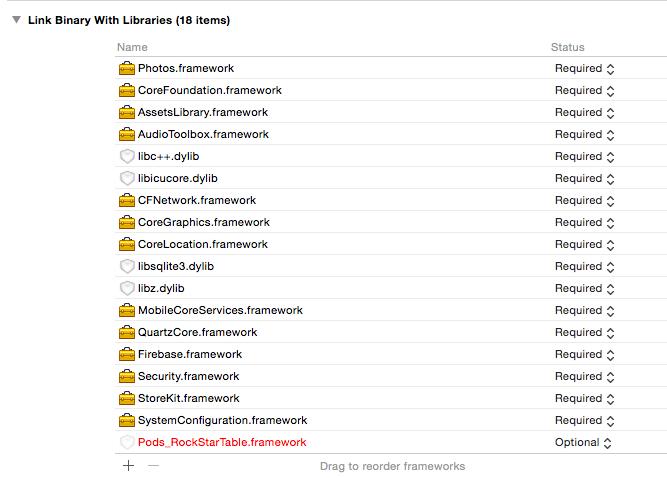Image resolution: width=667 pixels, height=478 pixels.
Task: Click the CoreFoundation.framework toolbox icon
Action: point(127,90)
